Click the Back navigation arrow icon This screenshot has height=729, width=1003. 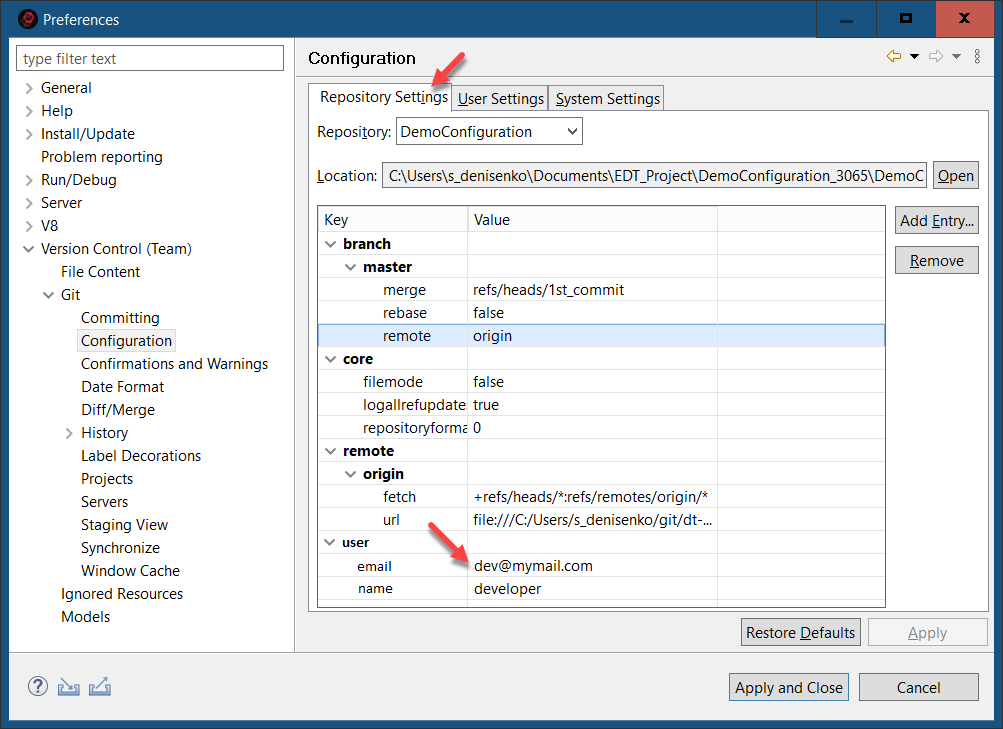click(x=894, y=57)
